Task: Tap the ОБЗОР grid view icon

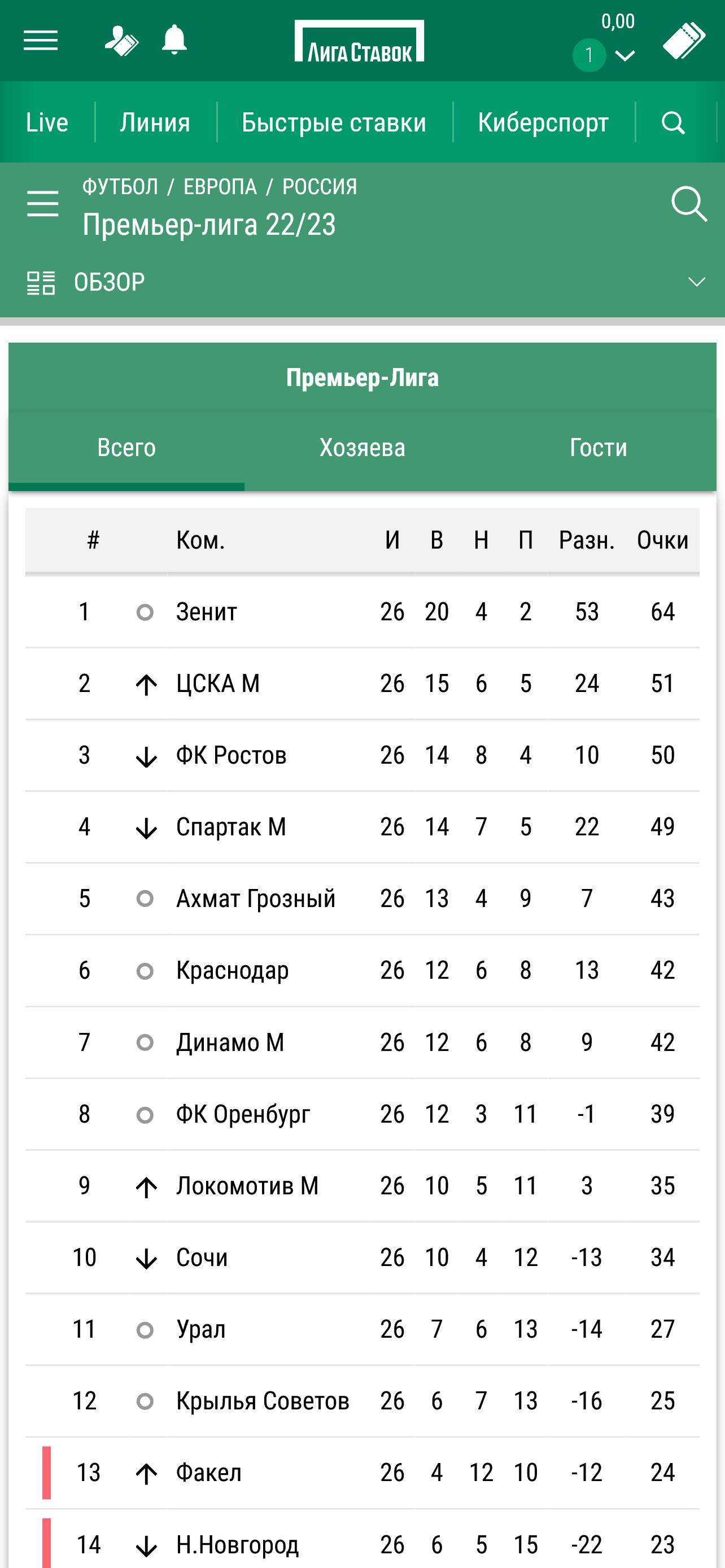Action: [x=41, y=282]
